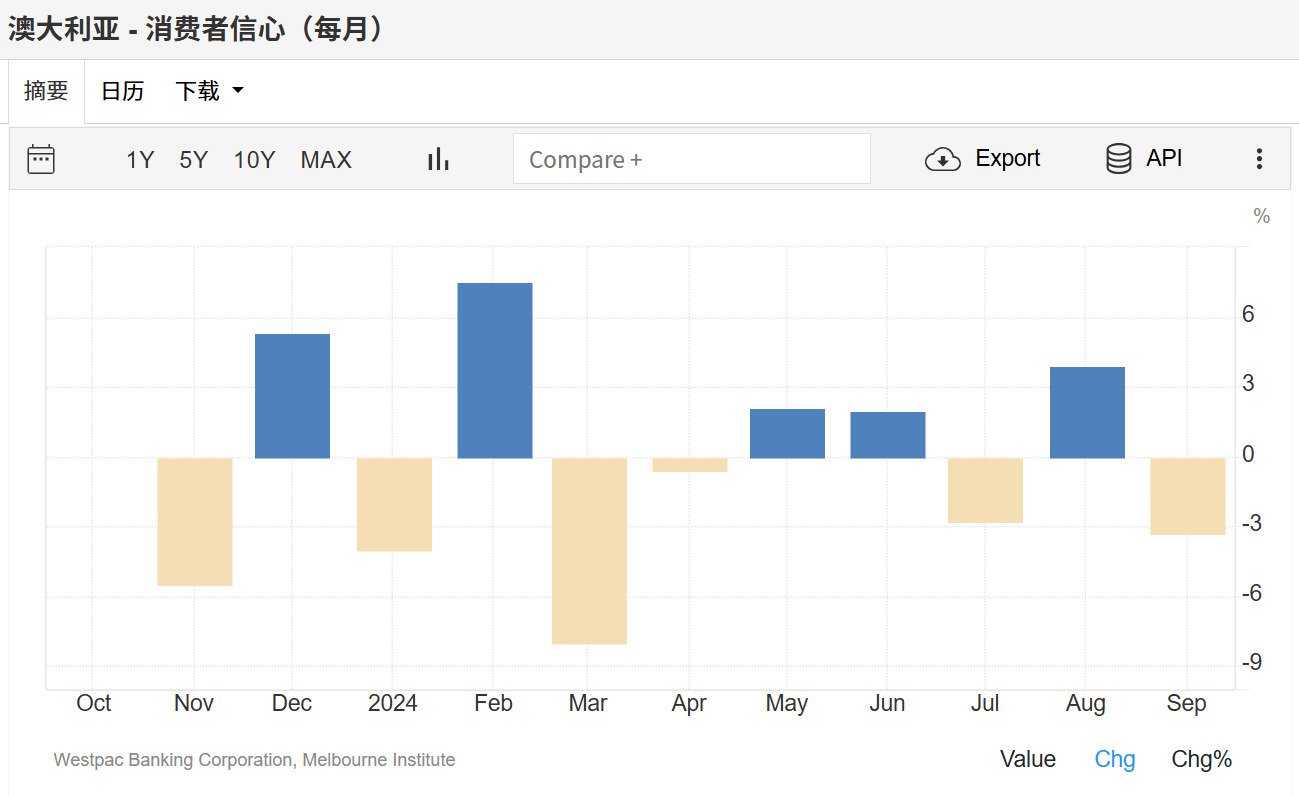Click the cloud Export download icon
Viewport: 1299px width, 796px height.
tap(942, 159)
